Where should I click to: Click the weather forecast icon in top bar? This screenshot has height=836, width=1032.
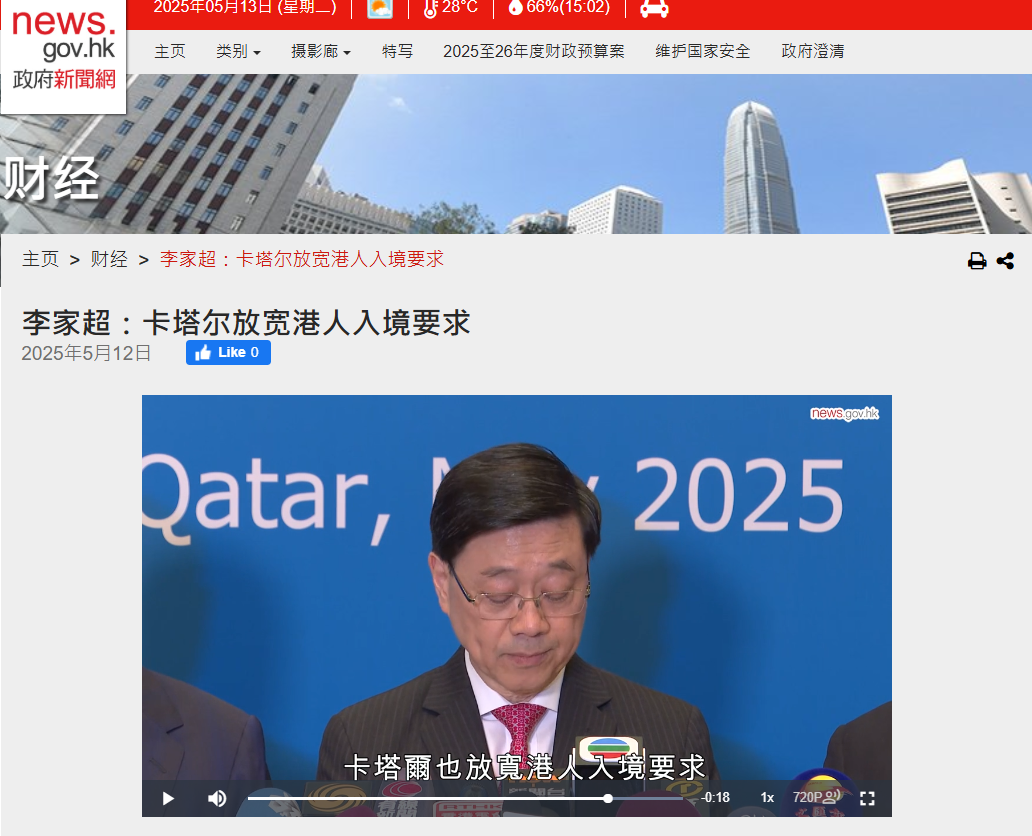[380, 8]
